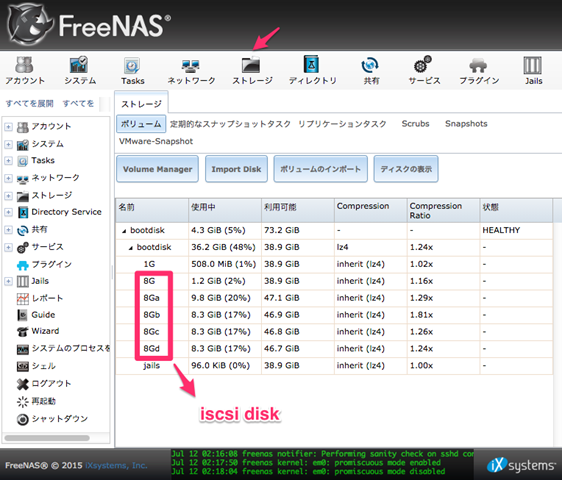
Task: Expand the 共有 sidebar tree node
Action: click(8, 230)
